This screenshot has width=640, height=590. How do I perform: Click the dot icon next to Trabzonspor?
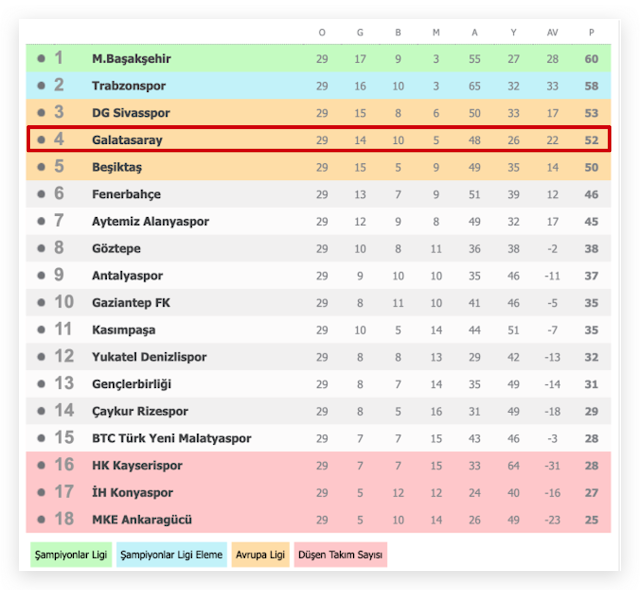(x=41, y=86)
